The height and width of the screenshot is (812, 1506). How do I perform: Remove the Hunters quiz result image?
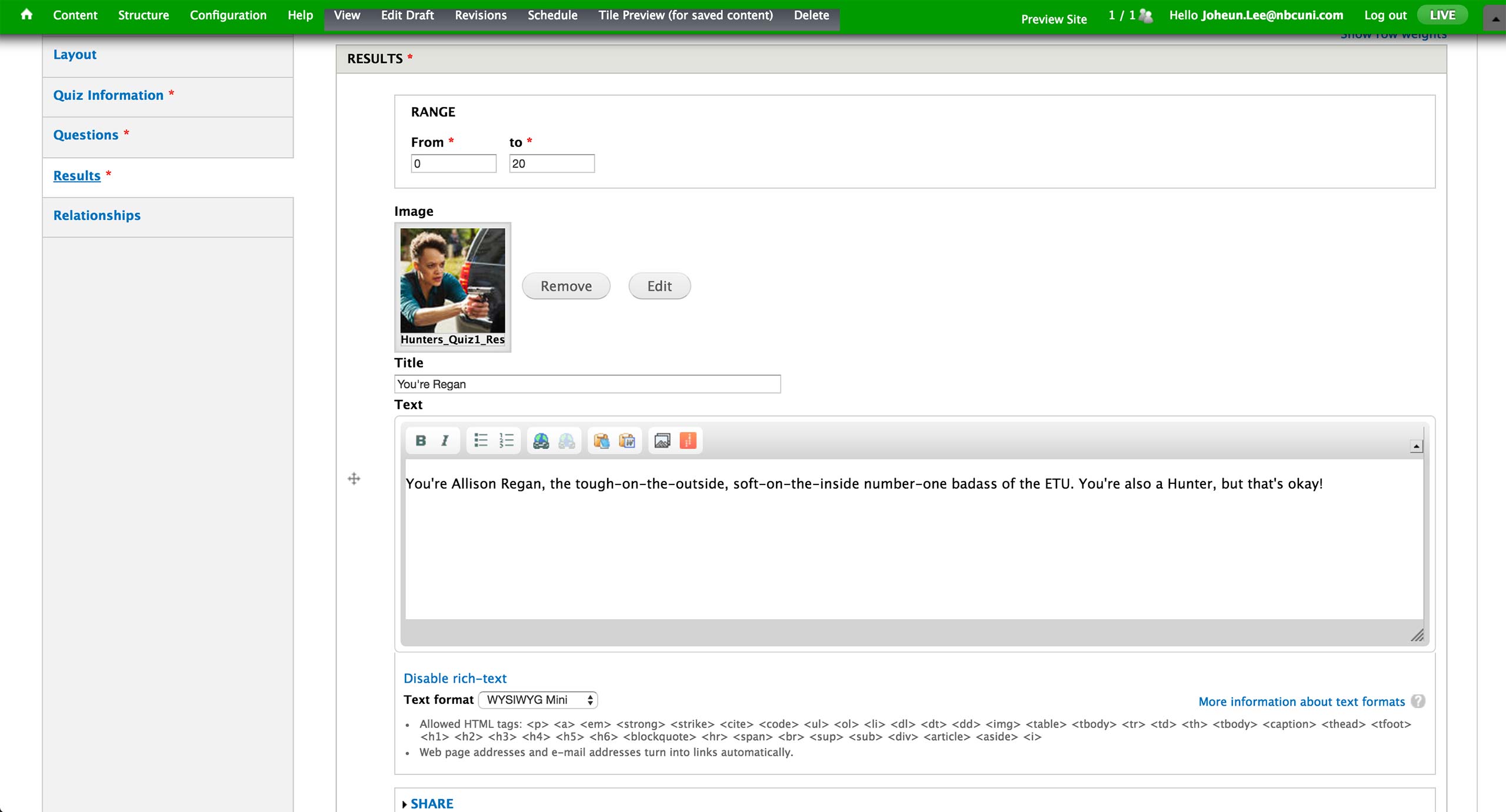point(566,286)
